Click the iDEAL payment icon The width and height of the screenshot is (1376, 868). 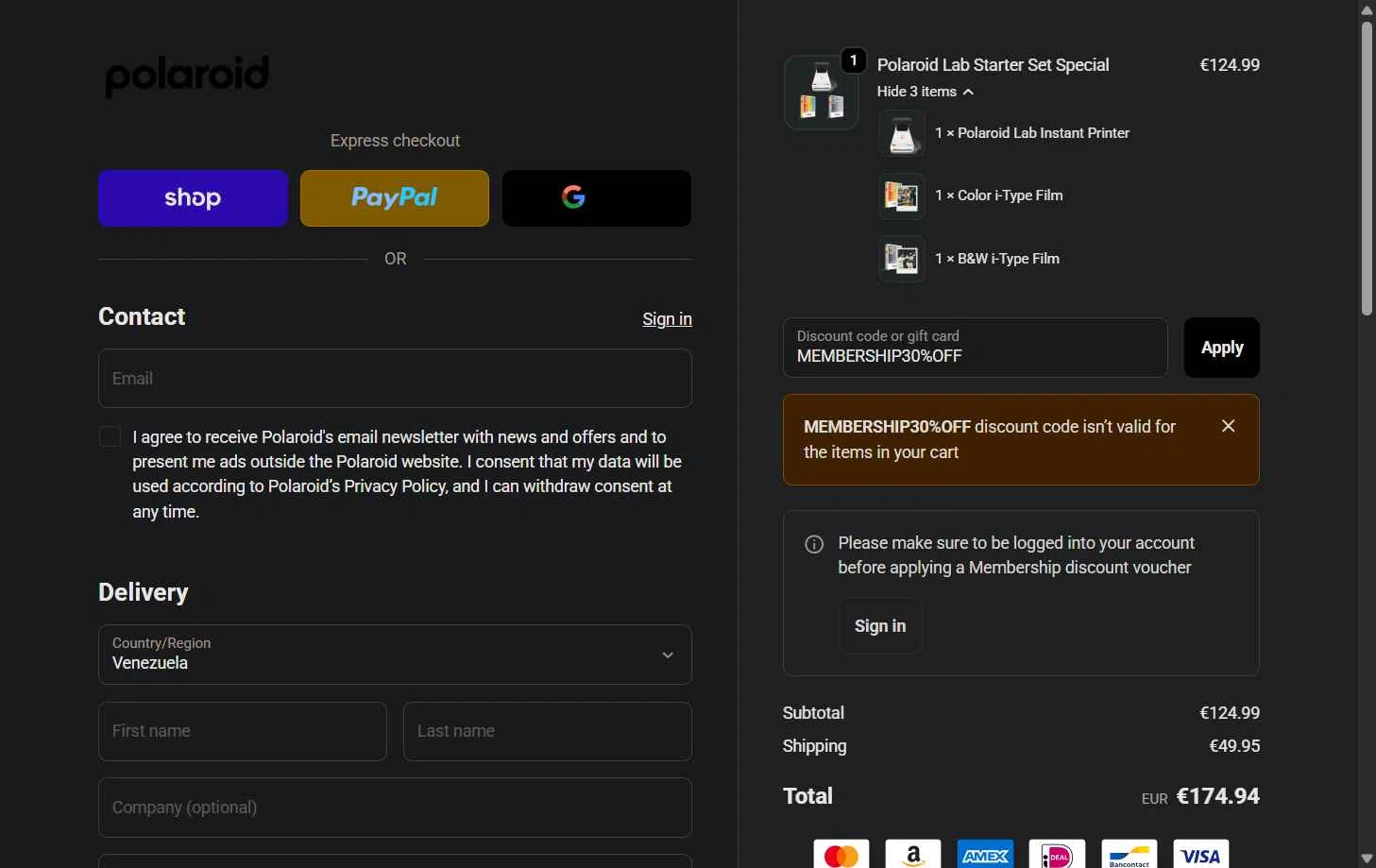(x=1057, y=856)
